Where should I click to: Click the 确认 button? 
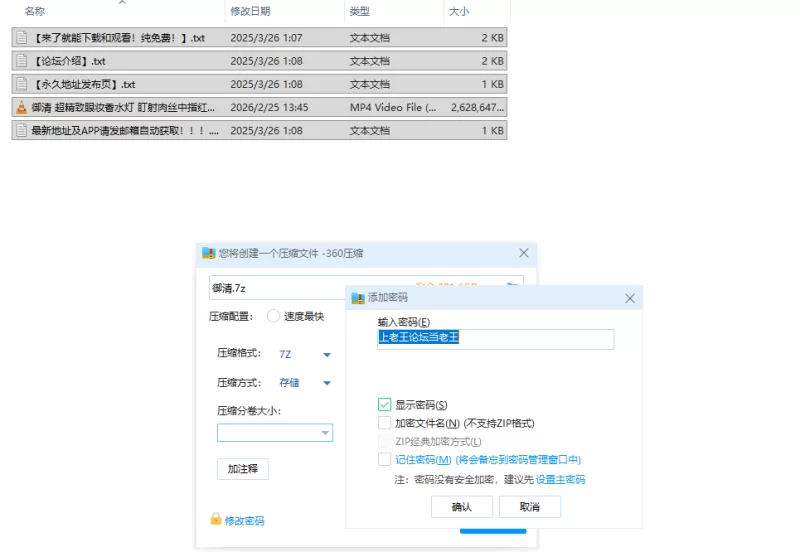coord(462,507)
